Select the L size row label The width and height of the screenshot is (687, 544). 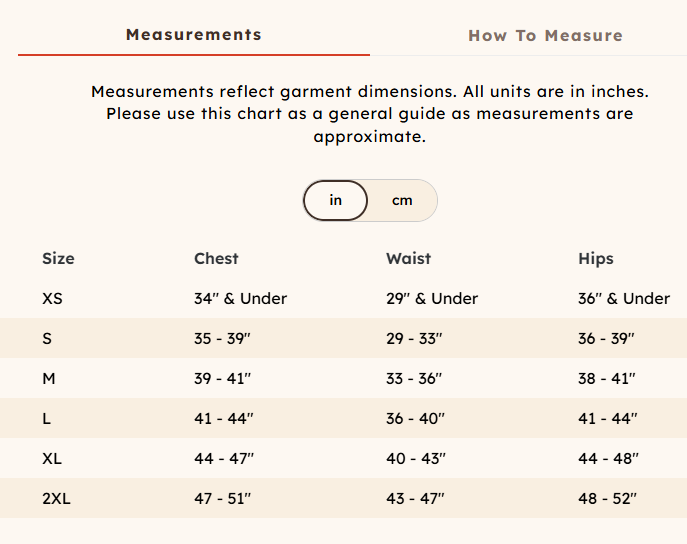[46, 419]
